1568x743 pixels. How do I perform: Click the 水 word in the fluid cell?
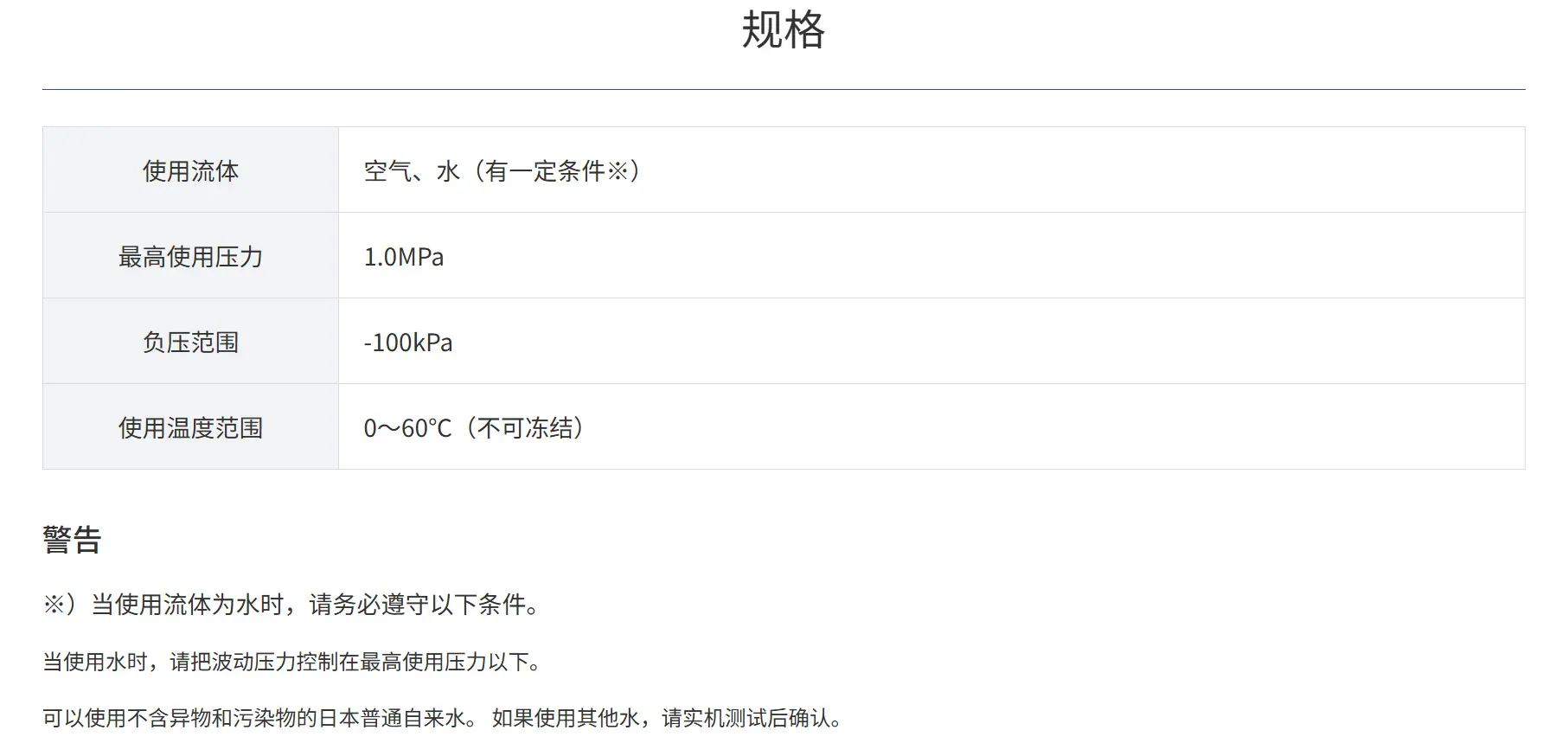tap(448, 171)
